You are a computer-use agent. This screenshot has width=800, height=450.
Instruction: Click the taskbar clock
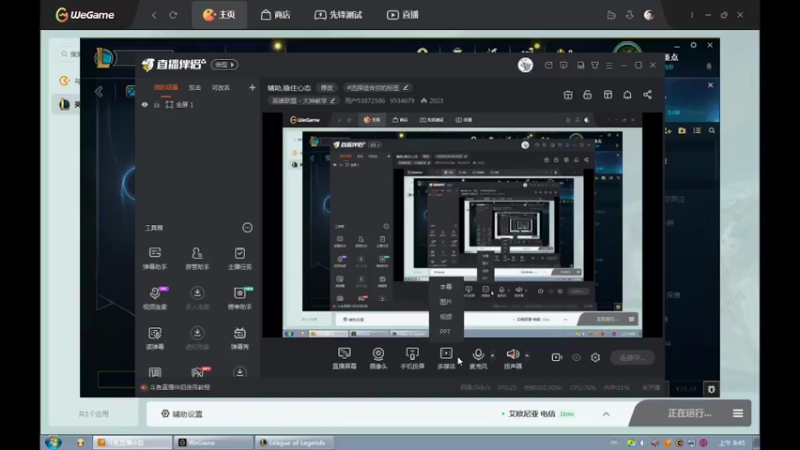tap(732, 443)
